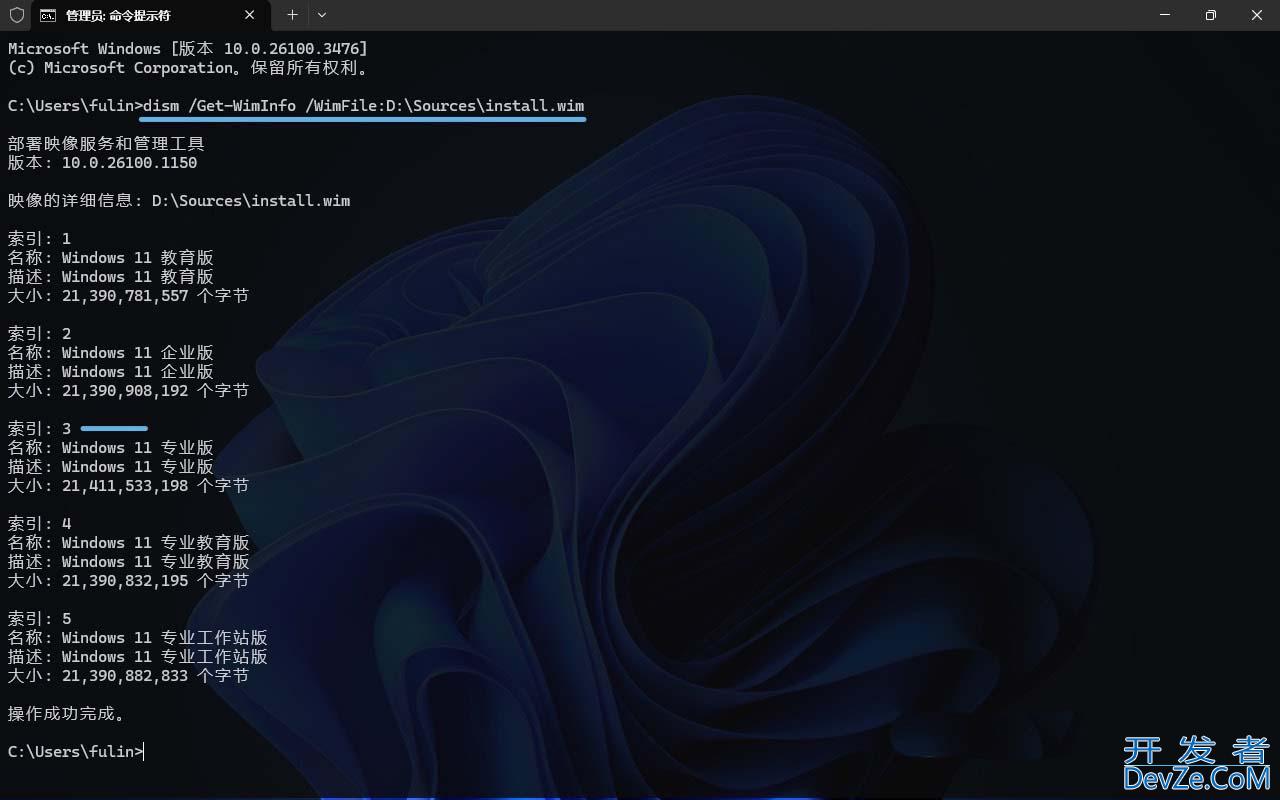Click the 索引: 5 line
Screen dimensions: 1280x800
[40, 619]
